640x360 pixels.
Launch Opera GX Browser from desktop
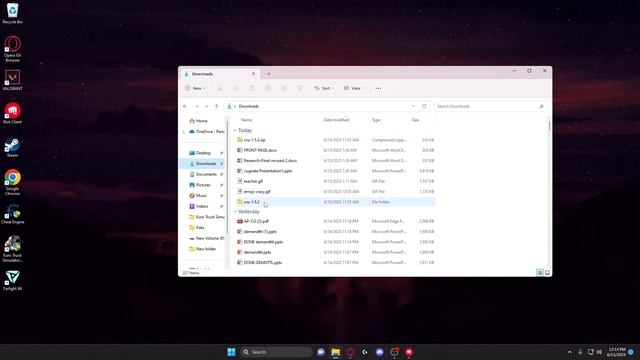click(12, 49)
